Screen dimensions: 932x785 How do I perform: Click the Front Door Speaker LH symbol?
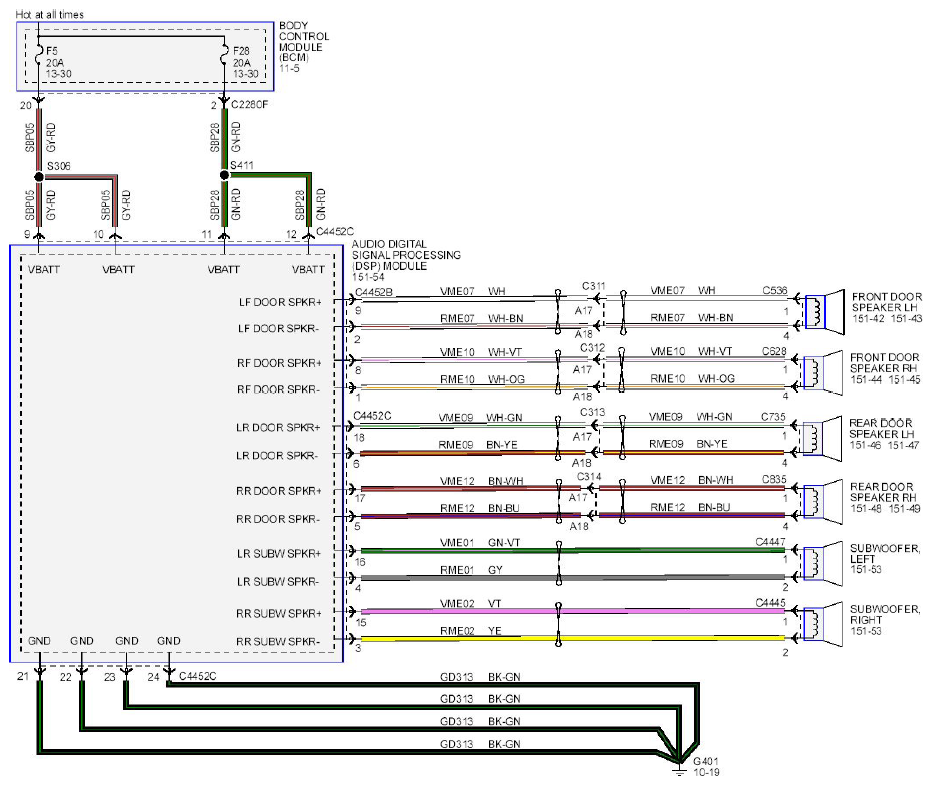point(823,312)
